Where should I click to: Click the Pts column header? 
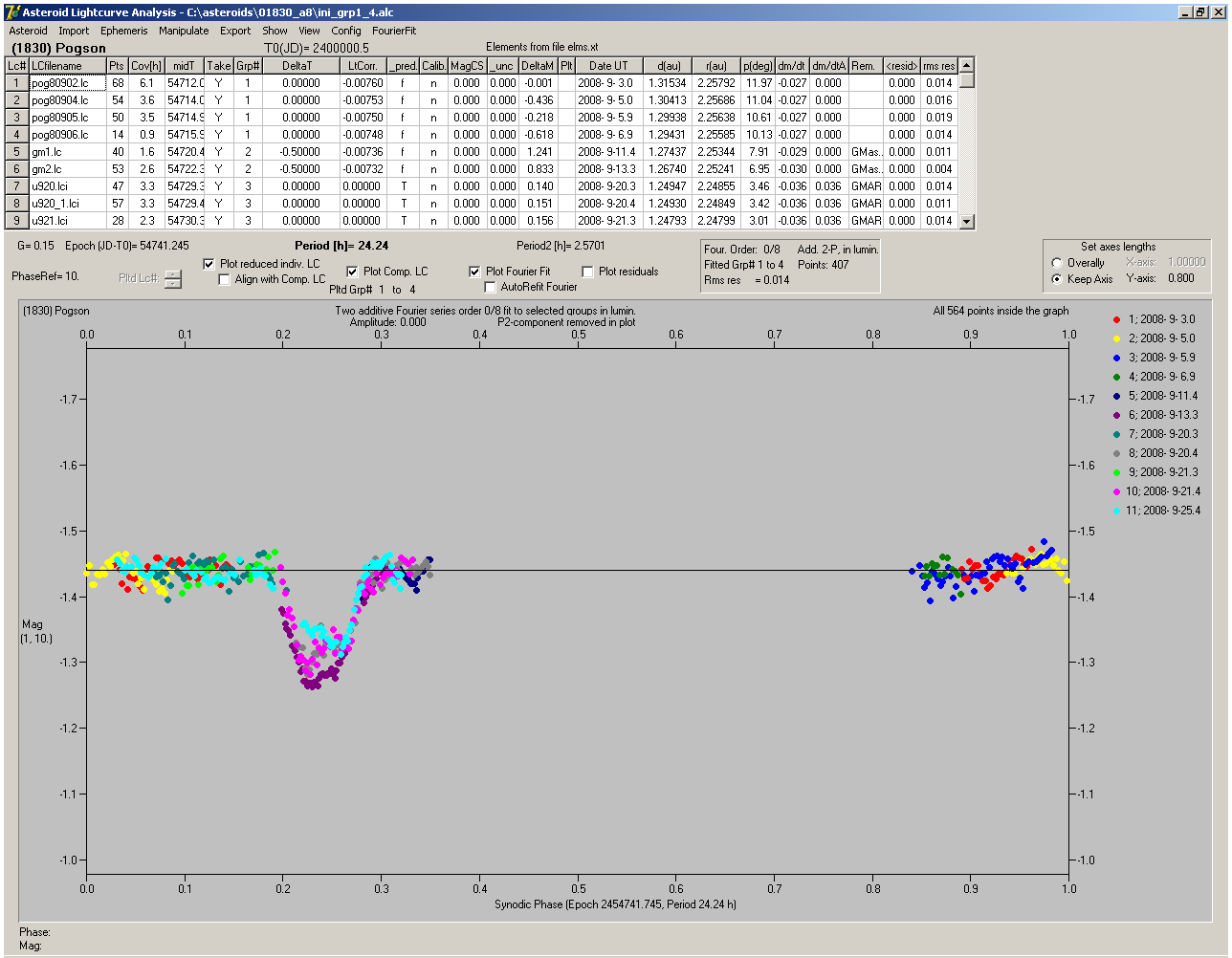click(x=117, y=66)
